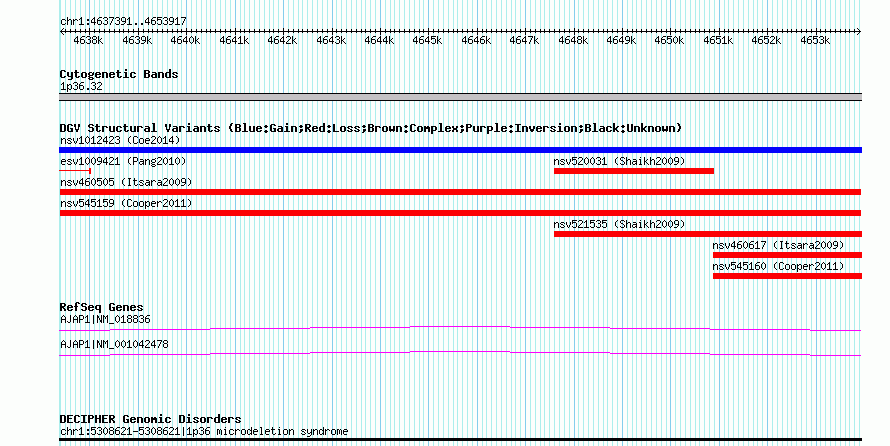This screenshot has height=446, width=890.
Task: Click the 4650k ruler tick label
Action: pyautogui.click(x=669, y=41)
